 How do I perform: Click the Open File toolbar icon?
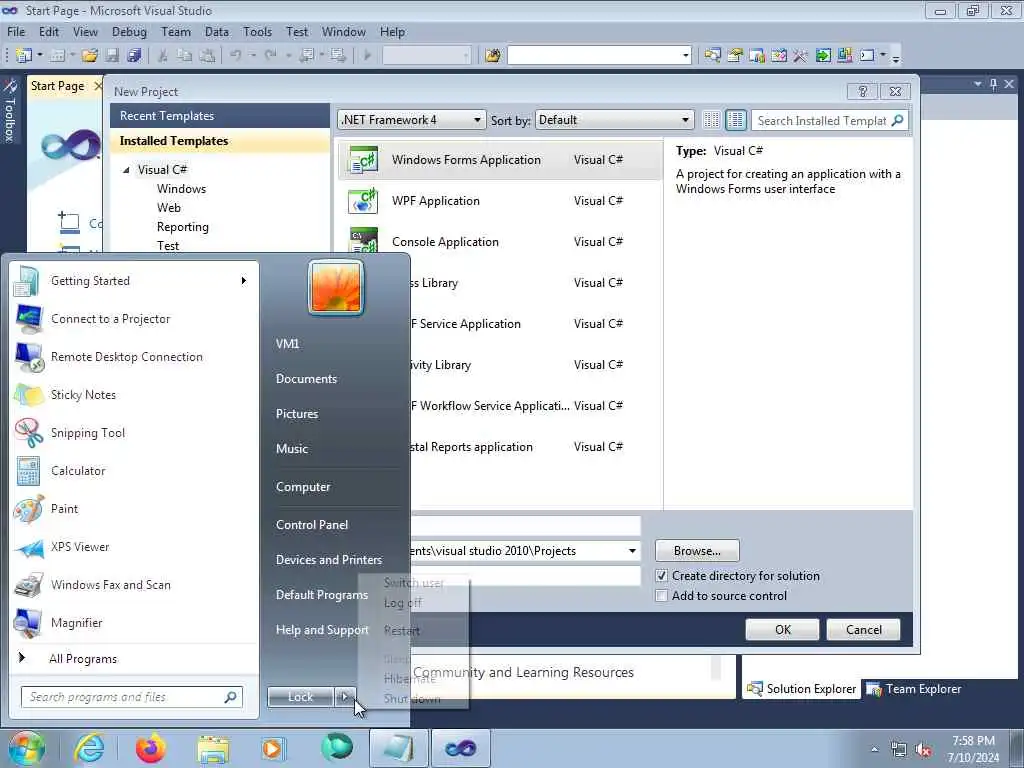[x=90, y=56]
